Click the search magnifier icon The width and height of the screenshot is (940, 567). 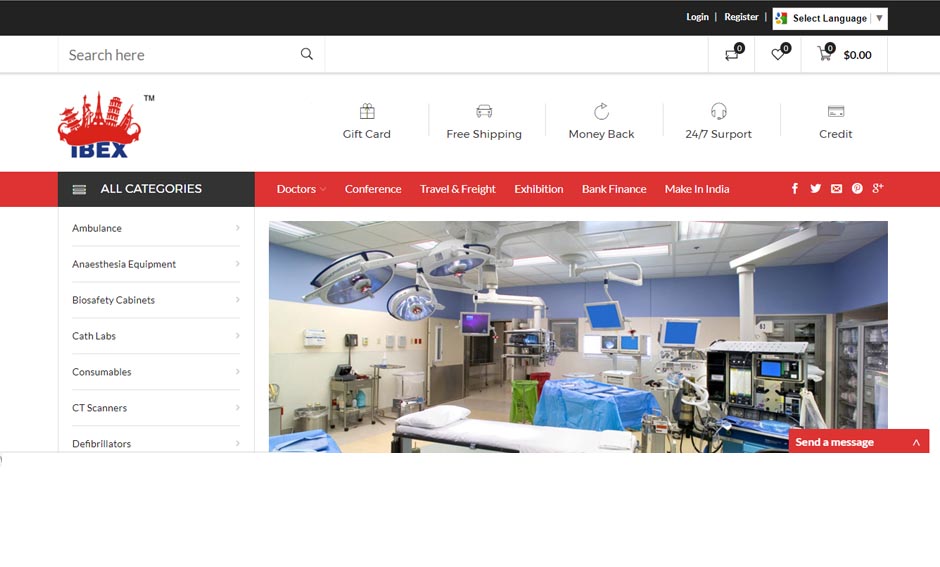[307, 54]
